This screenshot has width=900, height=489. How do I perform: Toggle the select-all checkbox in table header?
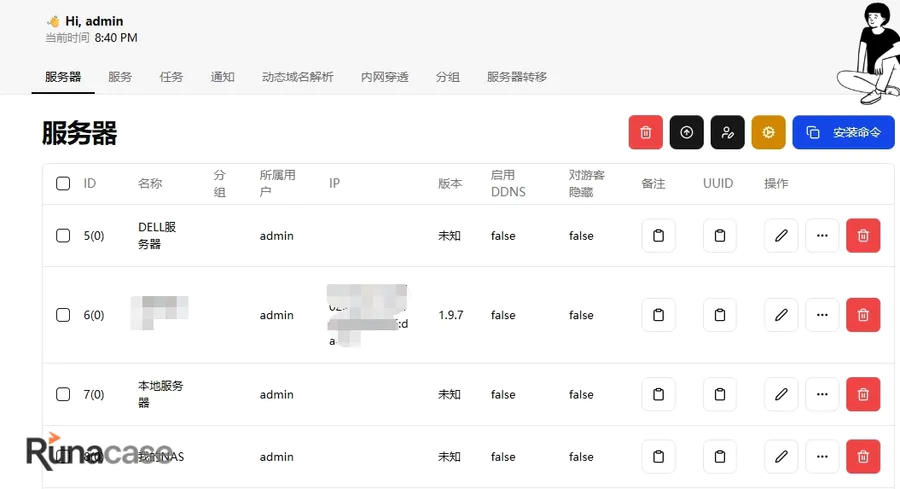pyautogui.click(x=63, y=183)
